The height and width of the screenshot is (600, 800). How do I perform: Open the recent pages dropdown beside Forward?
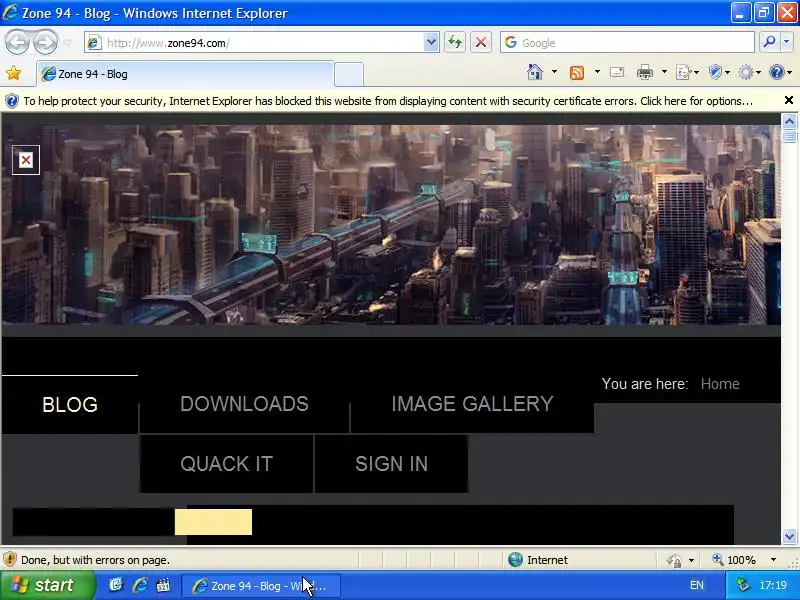[x=68, y=43]
